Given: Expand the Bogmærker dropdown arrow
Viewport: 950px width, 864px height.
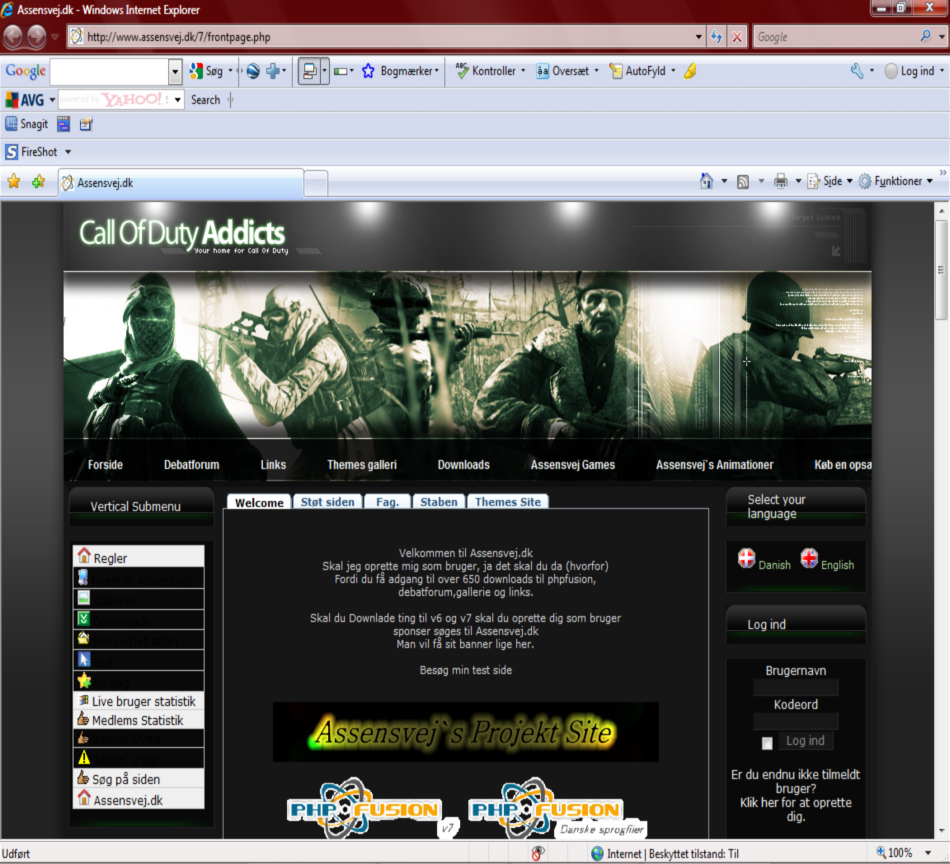Looking at the screenshot, I should (x=437, y=71).
